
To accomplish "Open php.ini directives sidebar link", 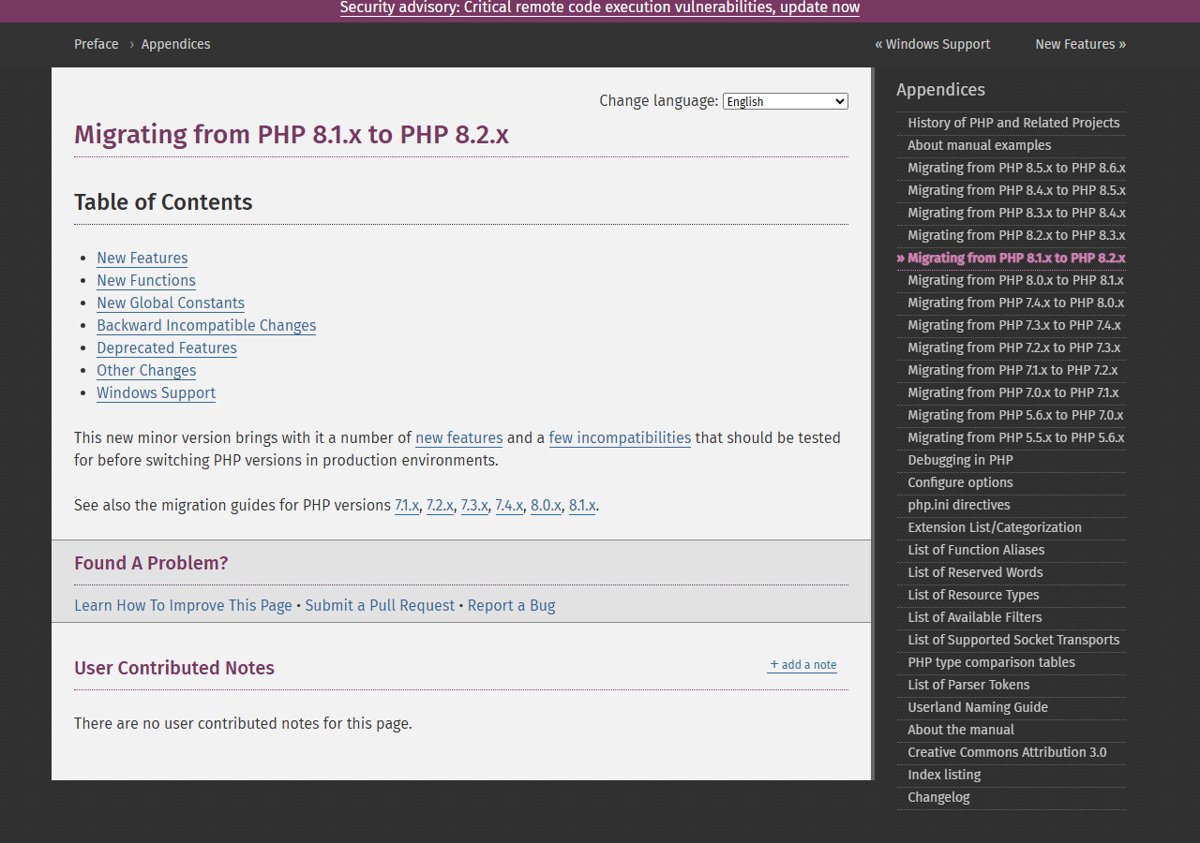I will click(x=958, y=505).
